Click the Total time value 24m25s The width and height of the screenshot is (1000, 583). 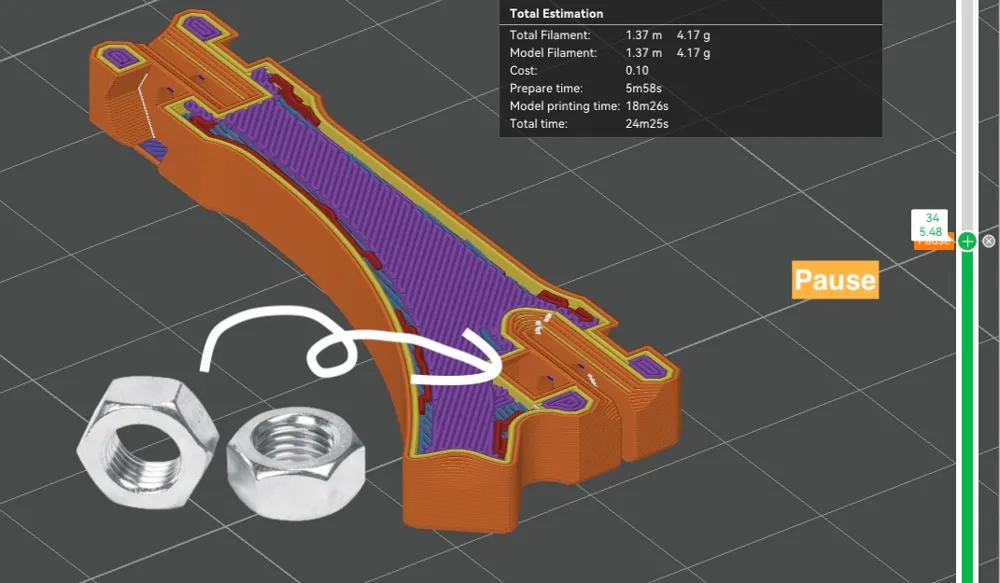click(647, 124)
